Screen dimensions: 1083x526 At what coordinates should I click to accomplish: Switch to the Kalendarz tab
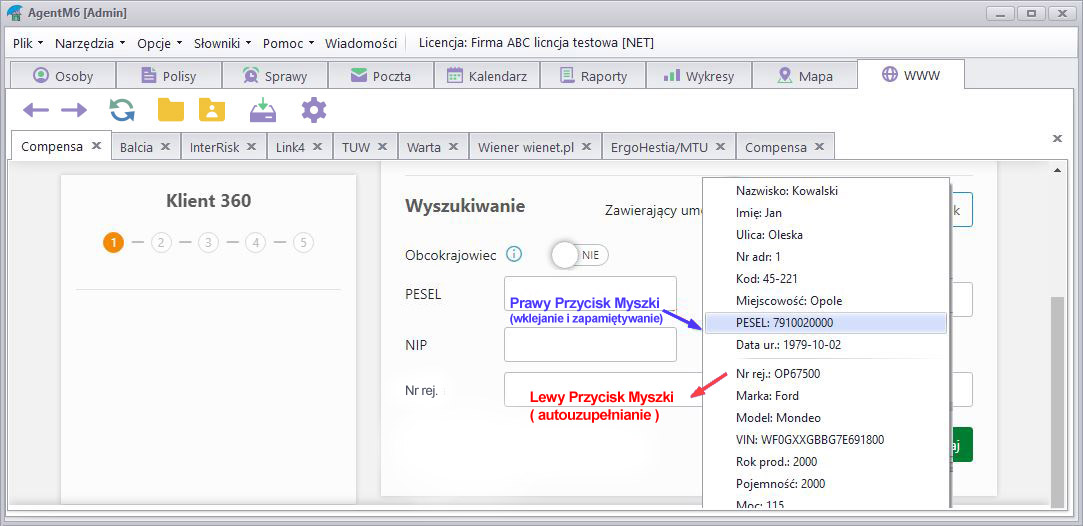coord(487,76)
